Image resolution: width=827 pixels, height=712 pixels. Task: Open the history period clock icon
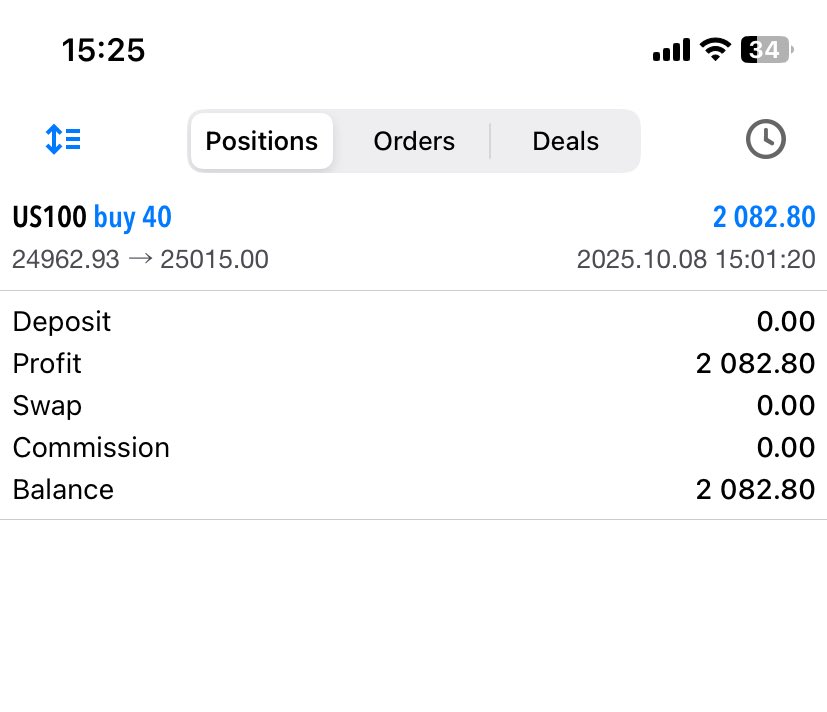765,139
